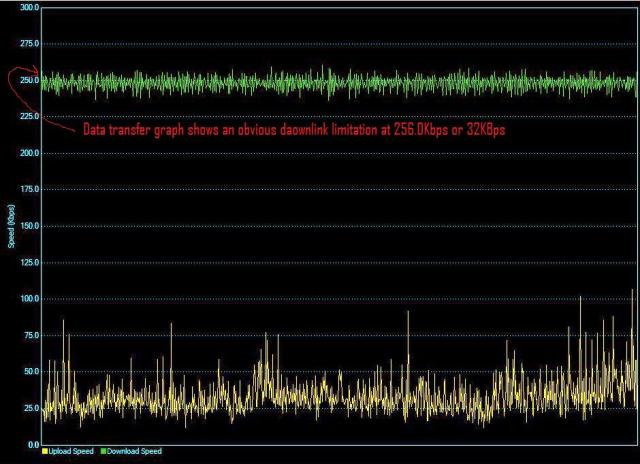Click the red arrowhead near 250.0
The image size is (640, 464).
click(x=36, y=71)
